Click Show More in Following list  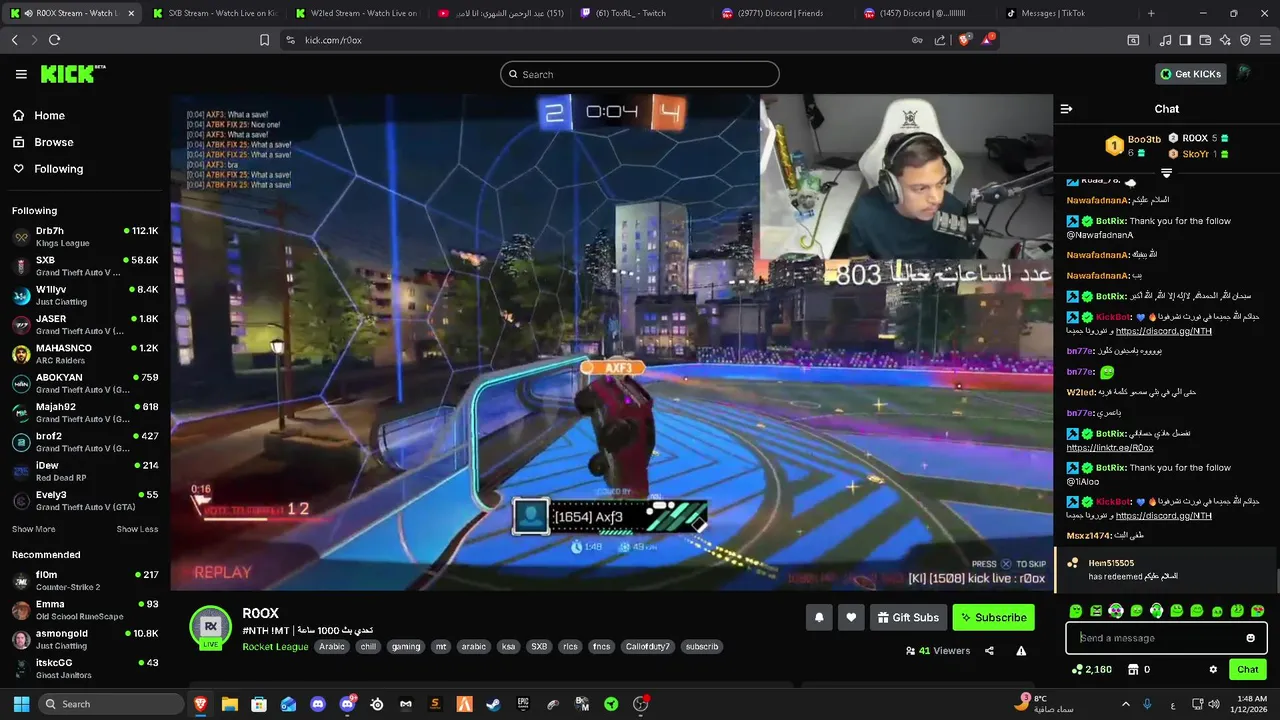point(33,529)
